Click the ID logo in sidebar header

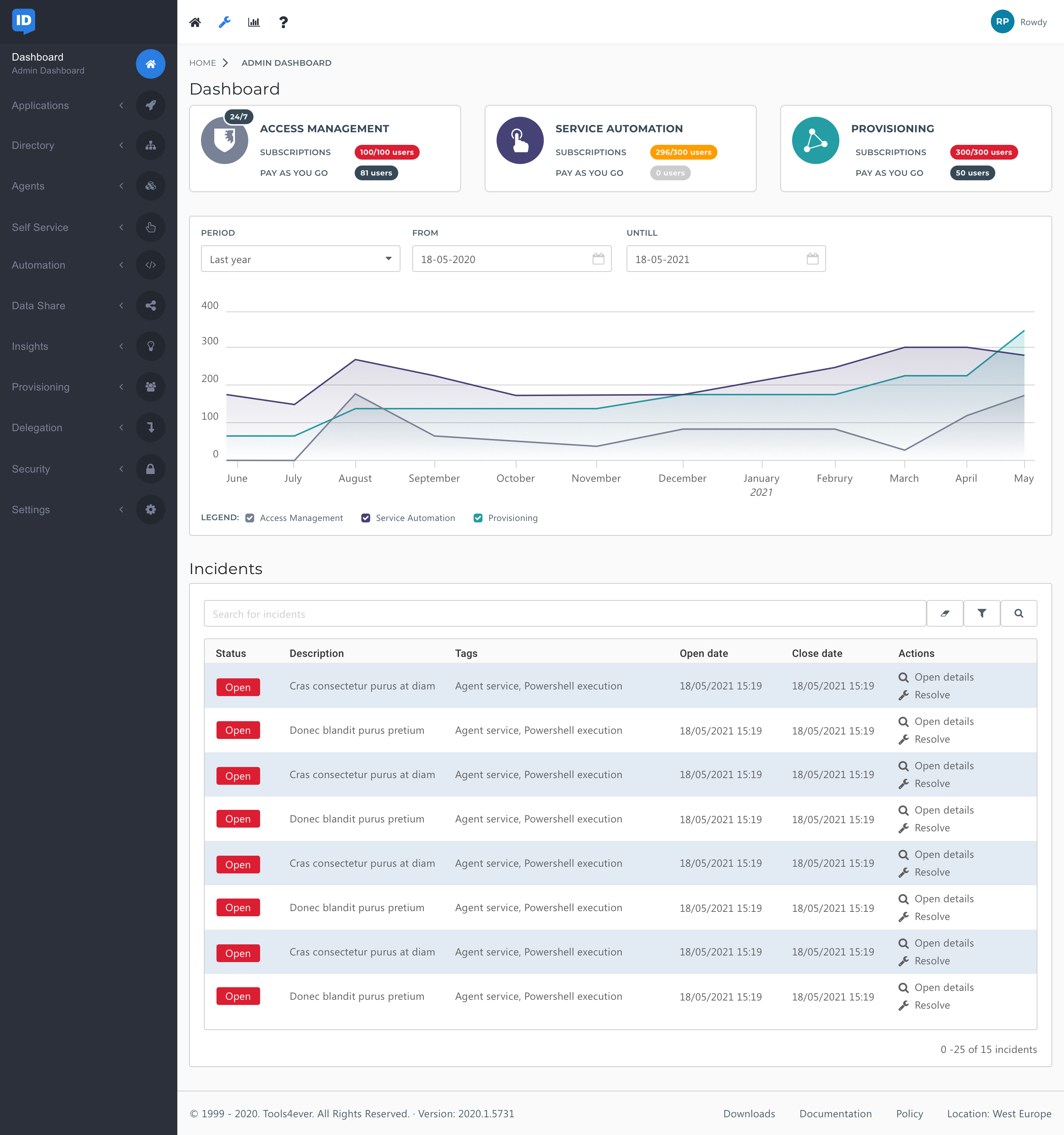click(x=23, y=21)
